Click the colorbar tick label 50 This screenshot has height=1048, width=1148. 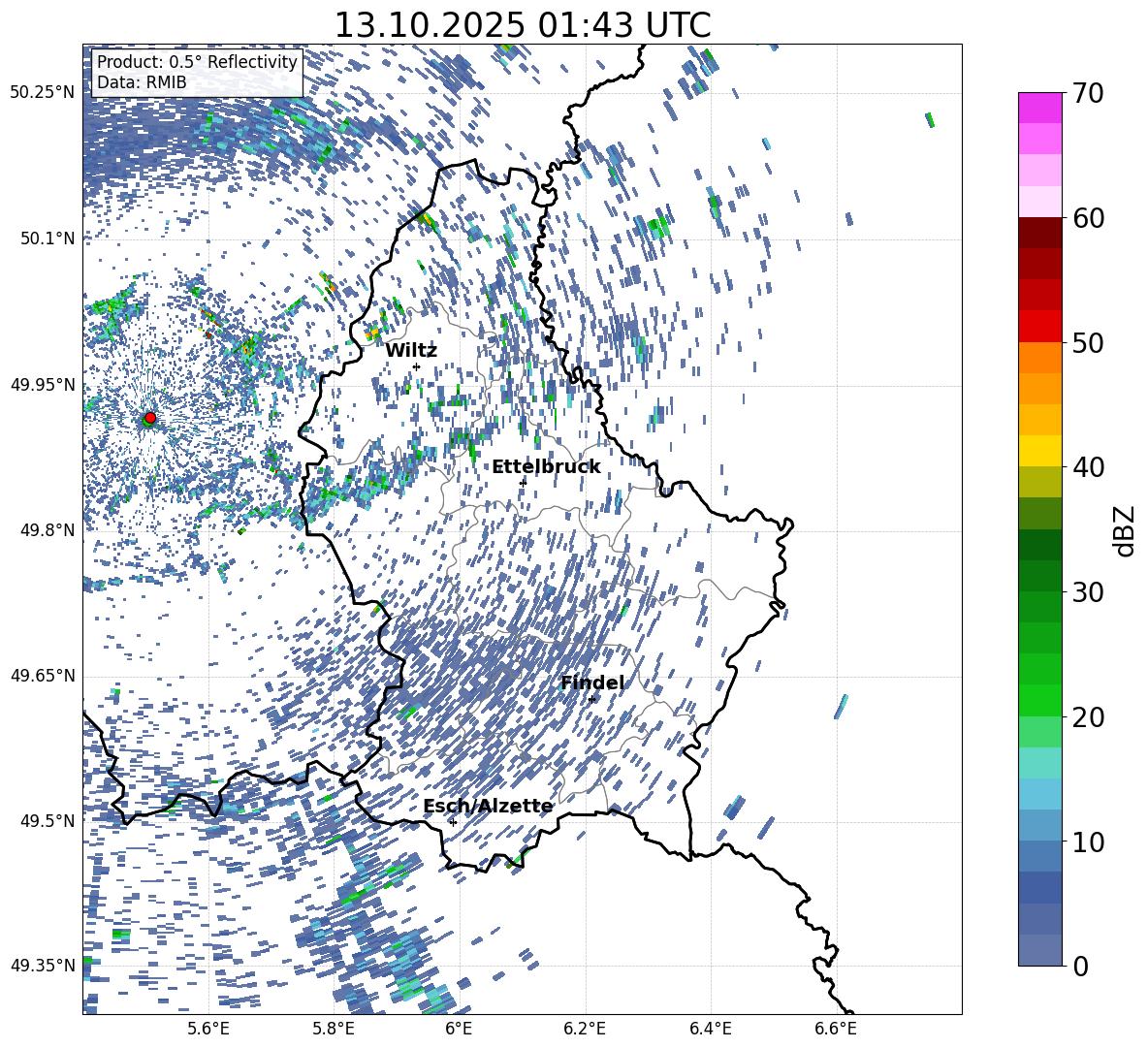point(1088,342)
